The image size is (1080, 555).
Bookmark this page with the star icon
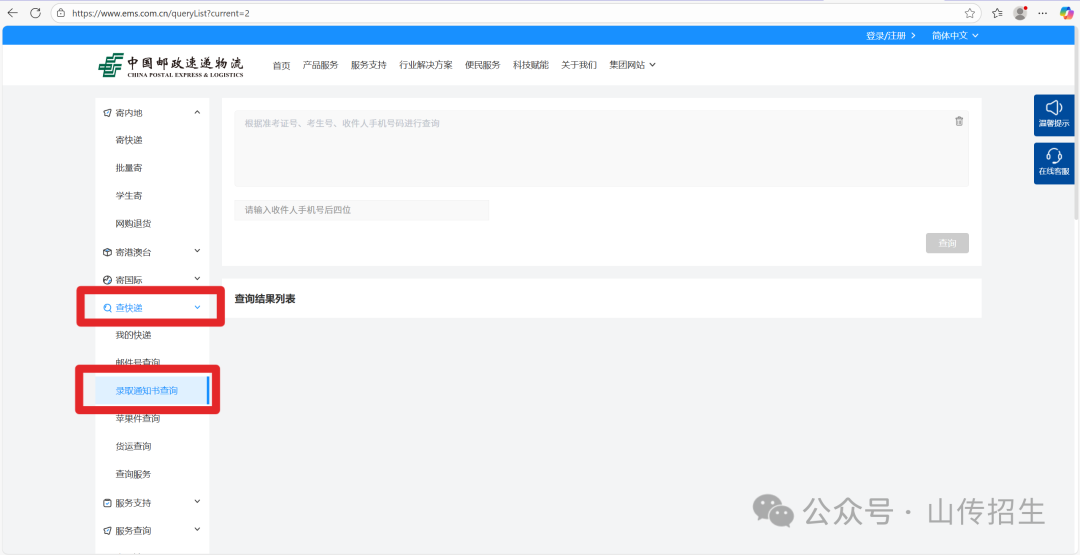click(x=970, y=13)
